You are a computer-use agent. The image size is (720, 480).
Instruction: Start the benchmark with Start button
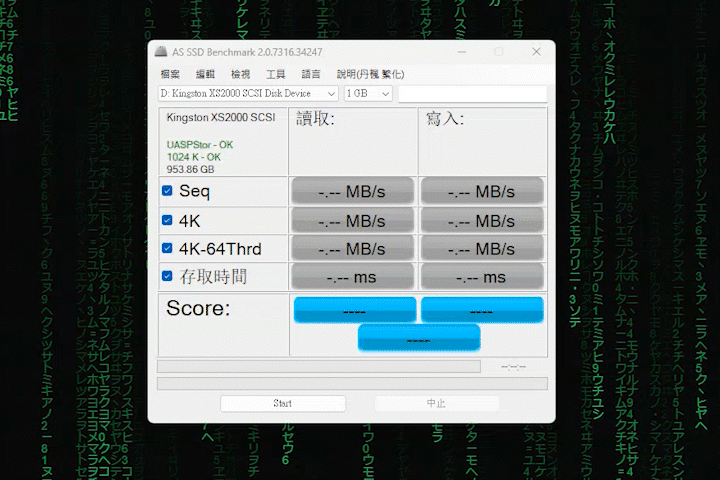283,403
